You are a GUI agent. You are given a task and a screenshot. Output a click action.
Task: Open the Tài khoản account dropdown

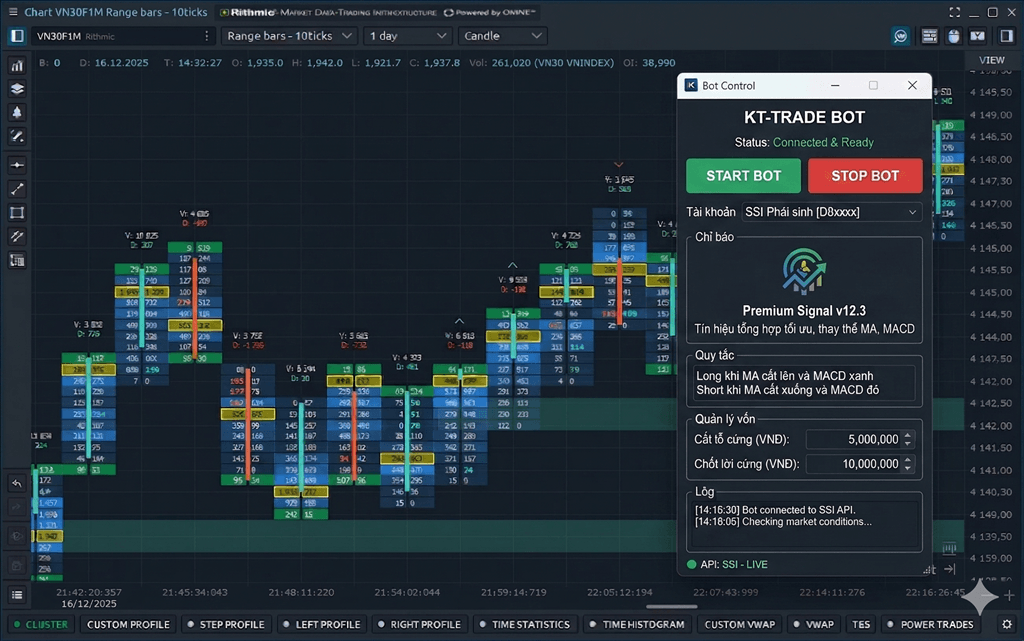point(830,212)
